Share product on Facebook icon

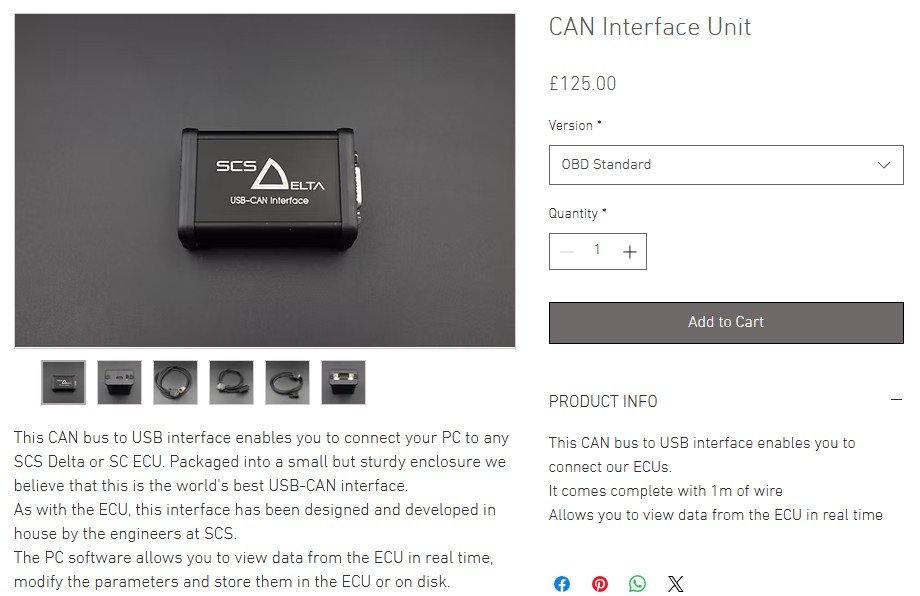[562, 584]
